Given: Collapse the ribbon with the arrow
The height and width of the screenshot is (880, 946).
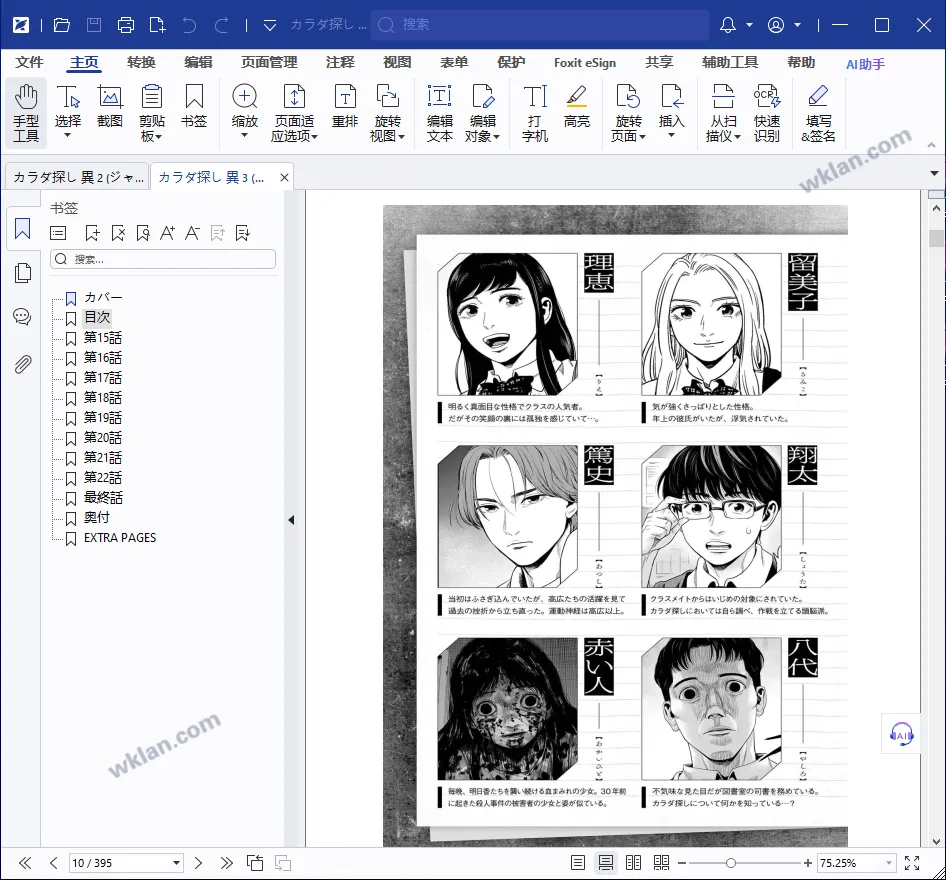Looking at the screenshot, I should click(x=931, y=145).
